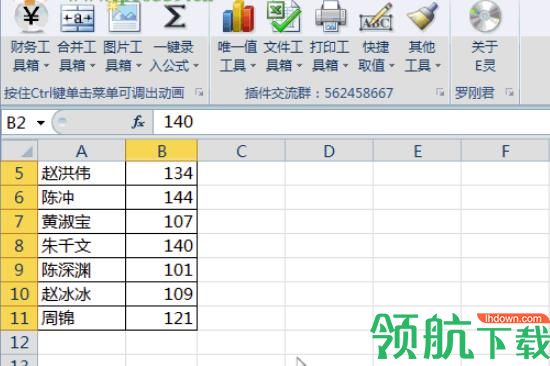Select column C header
Image resolution: width=550 pixels, height=366 pixels.
(x=241, y=151)
